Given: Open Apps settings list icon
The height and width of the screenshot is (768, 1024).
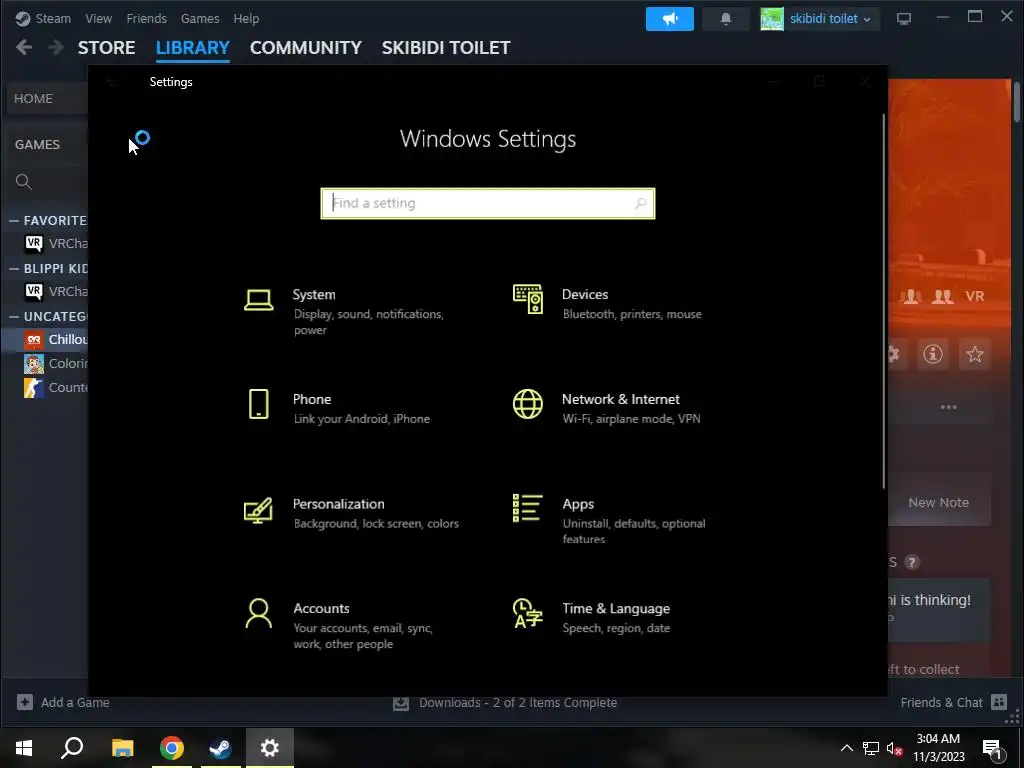Looking at the screenshot, I should click(528, 508).
